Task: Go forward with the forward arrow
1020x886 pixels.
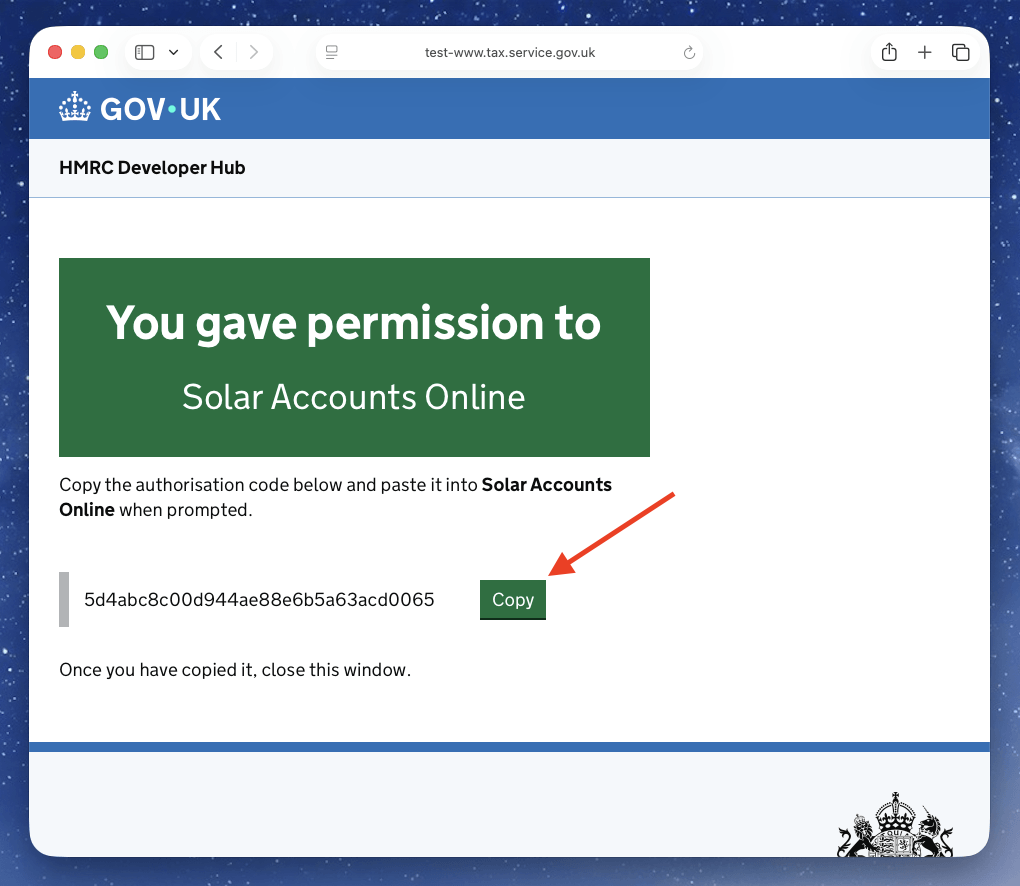Action: click(x=254, y=52)
